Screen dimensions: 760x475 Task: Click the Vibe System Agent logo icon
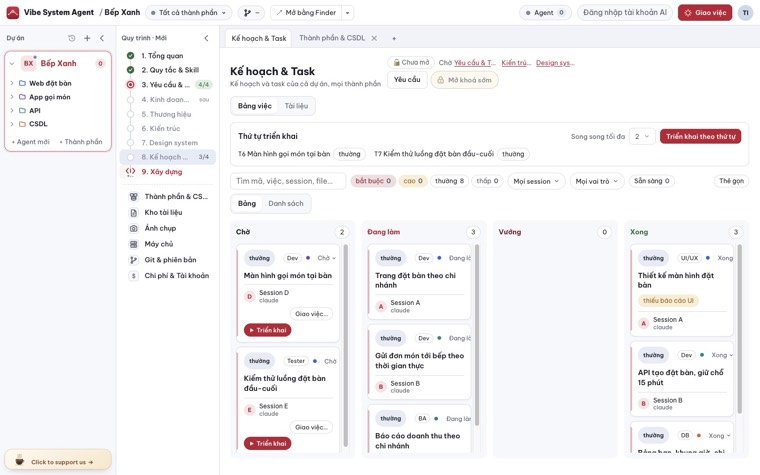(x=13, y=13)
